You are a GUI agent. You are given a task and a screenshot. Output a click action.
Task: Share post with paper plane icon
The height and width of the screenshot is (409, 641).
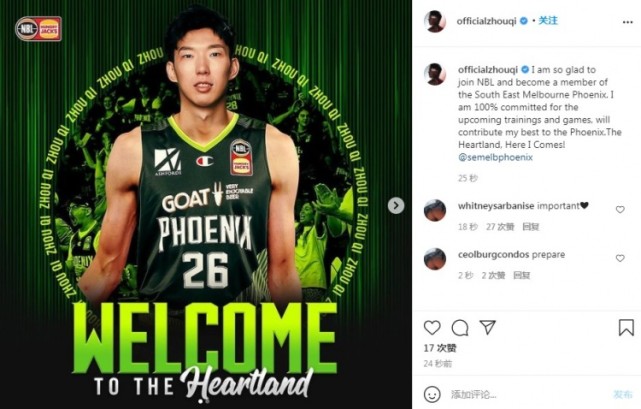[488, 327]
